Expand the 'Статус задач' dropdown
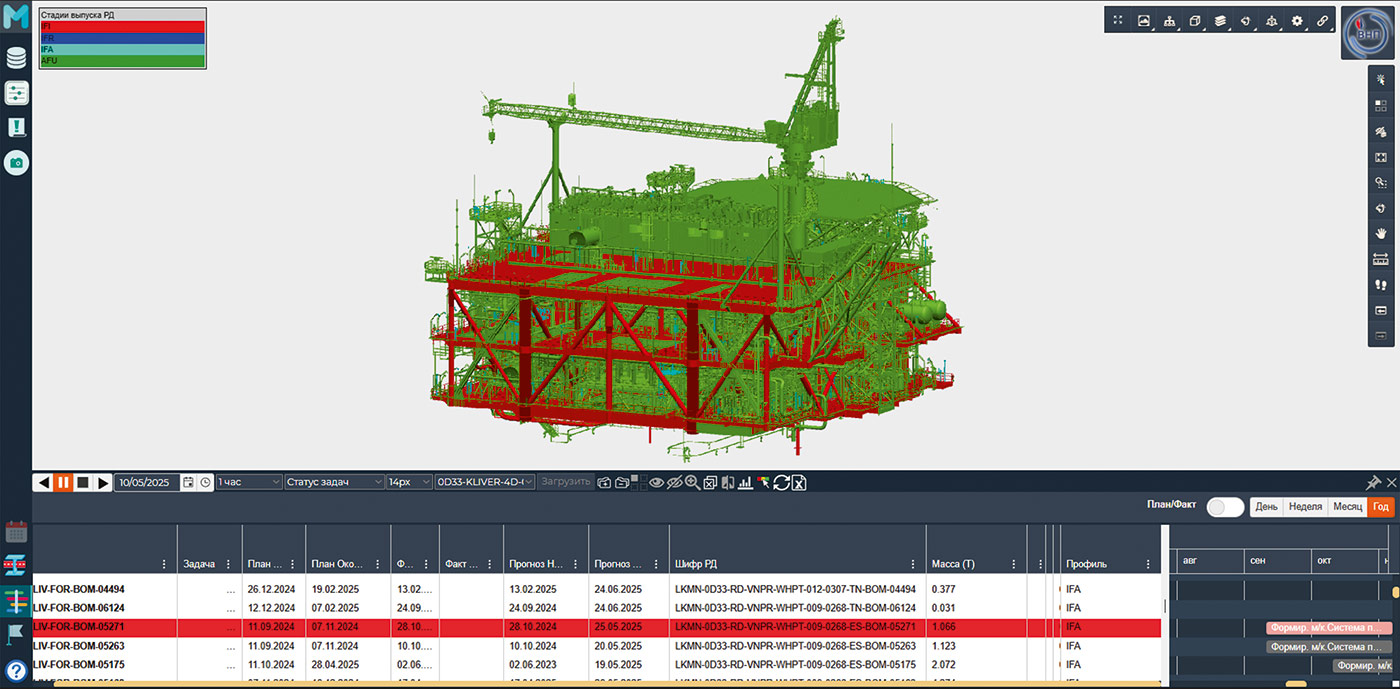Image resolution: width=1400 pixels, height=689 pixels. (334, 482)
